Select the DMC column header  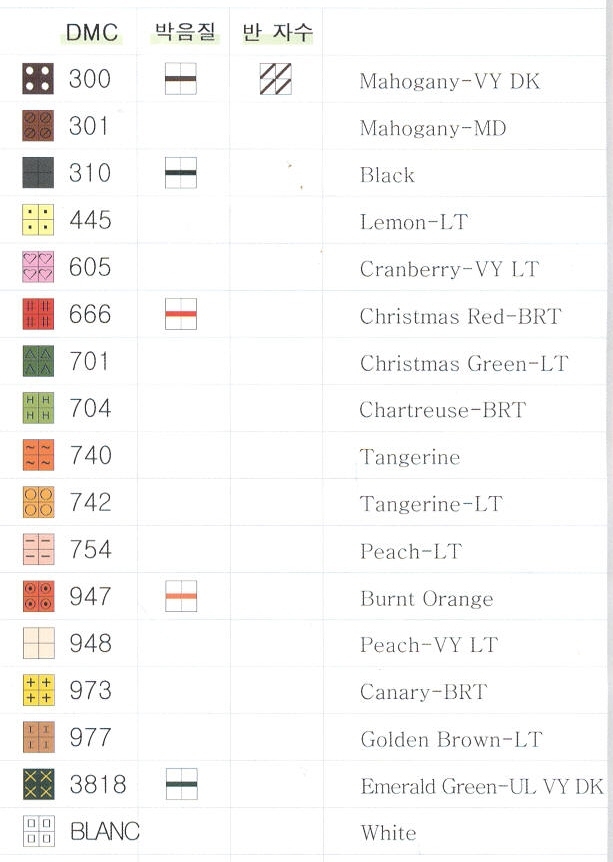91,33
